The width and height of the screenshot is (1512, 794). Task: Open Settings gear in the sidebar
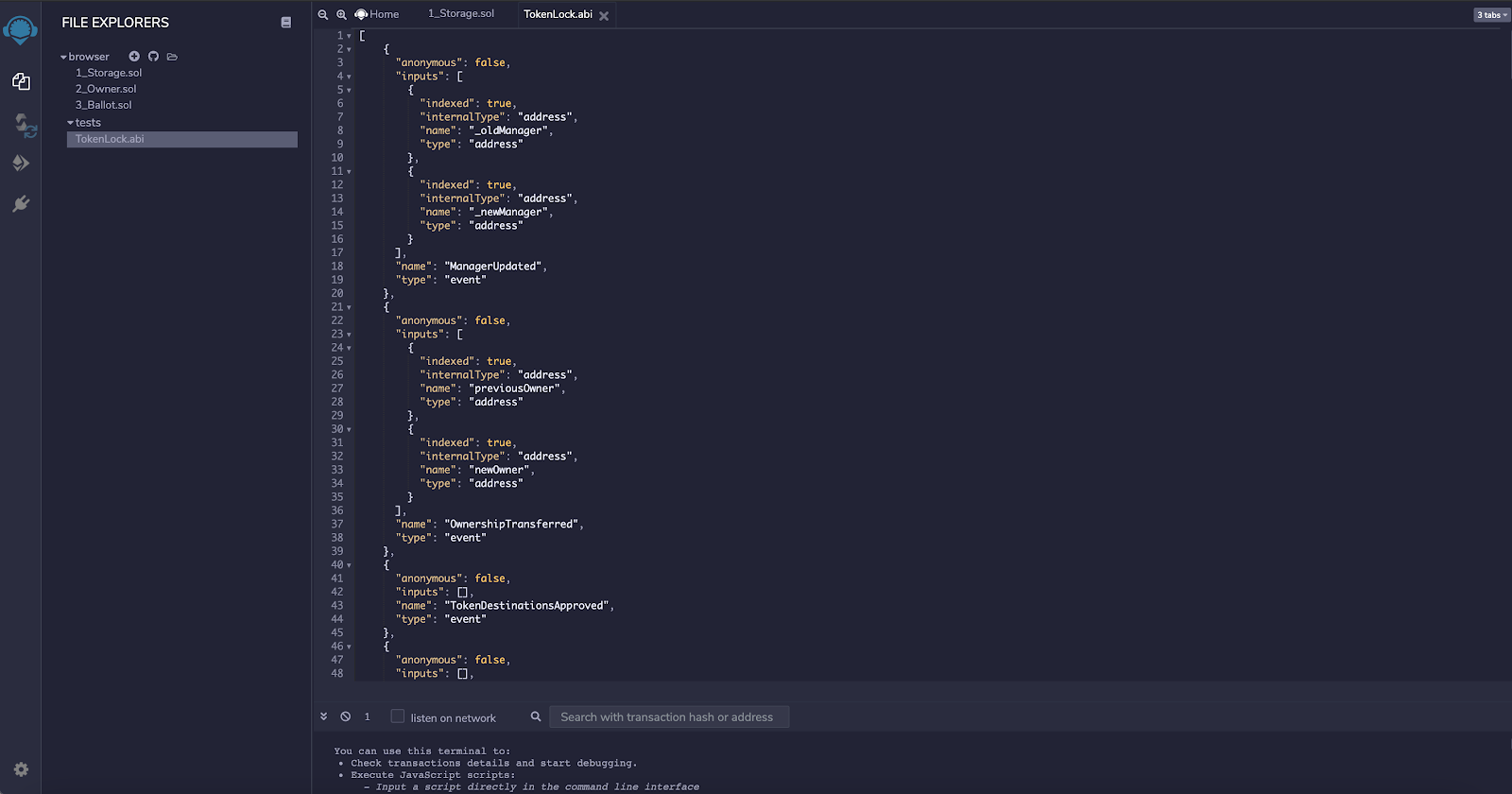(21, 769)
